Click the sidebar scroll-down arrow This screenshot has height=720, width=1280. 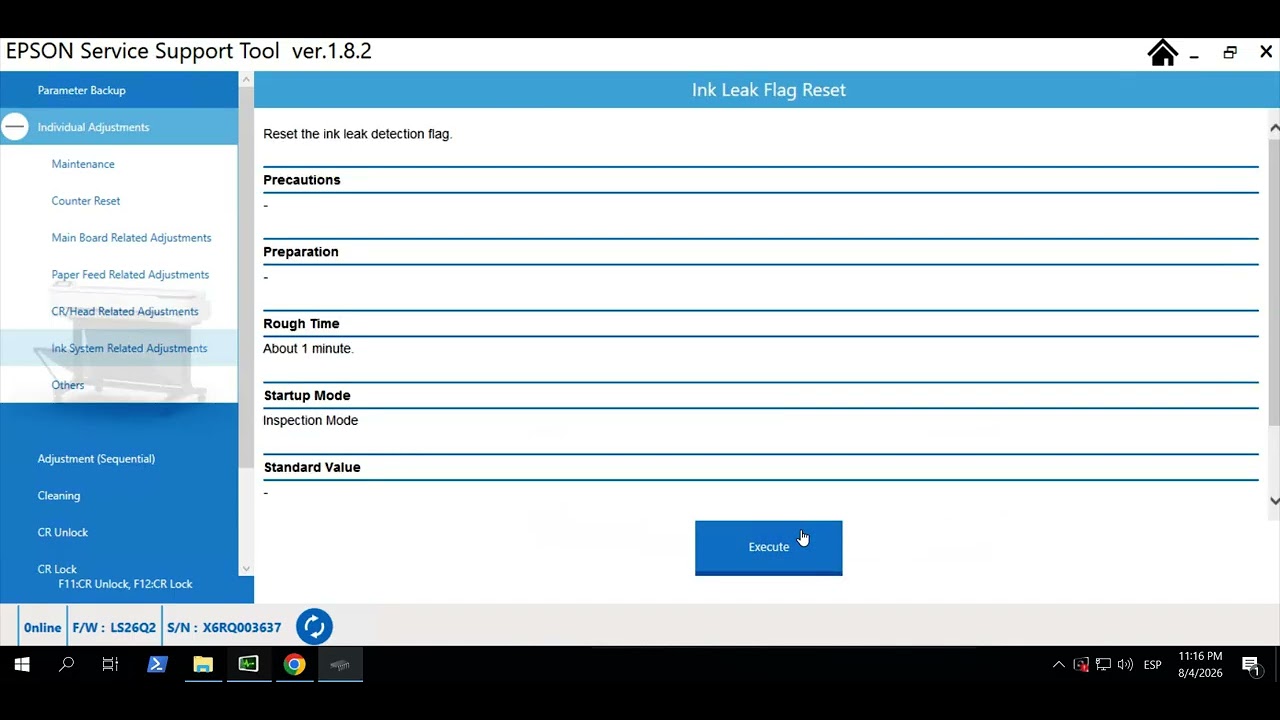coord(246,569)
